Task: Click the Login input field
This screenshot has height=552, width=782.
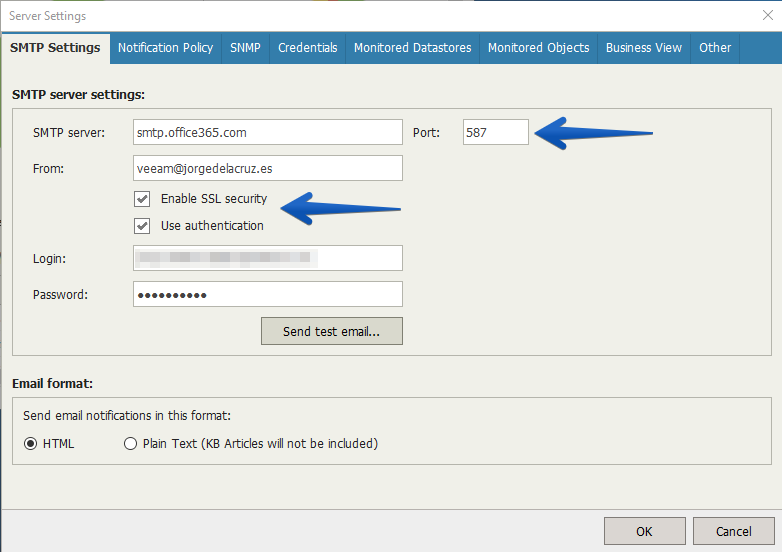Action: pos(268,258)
